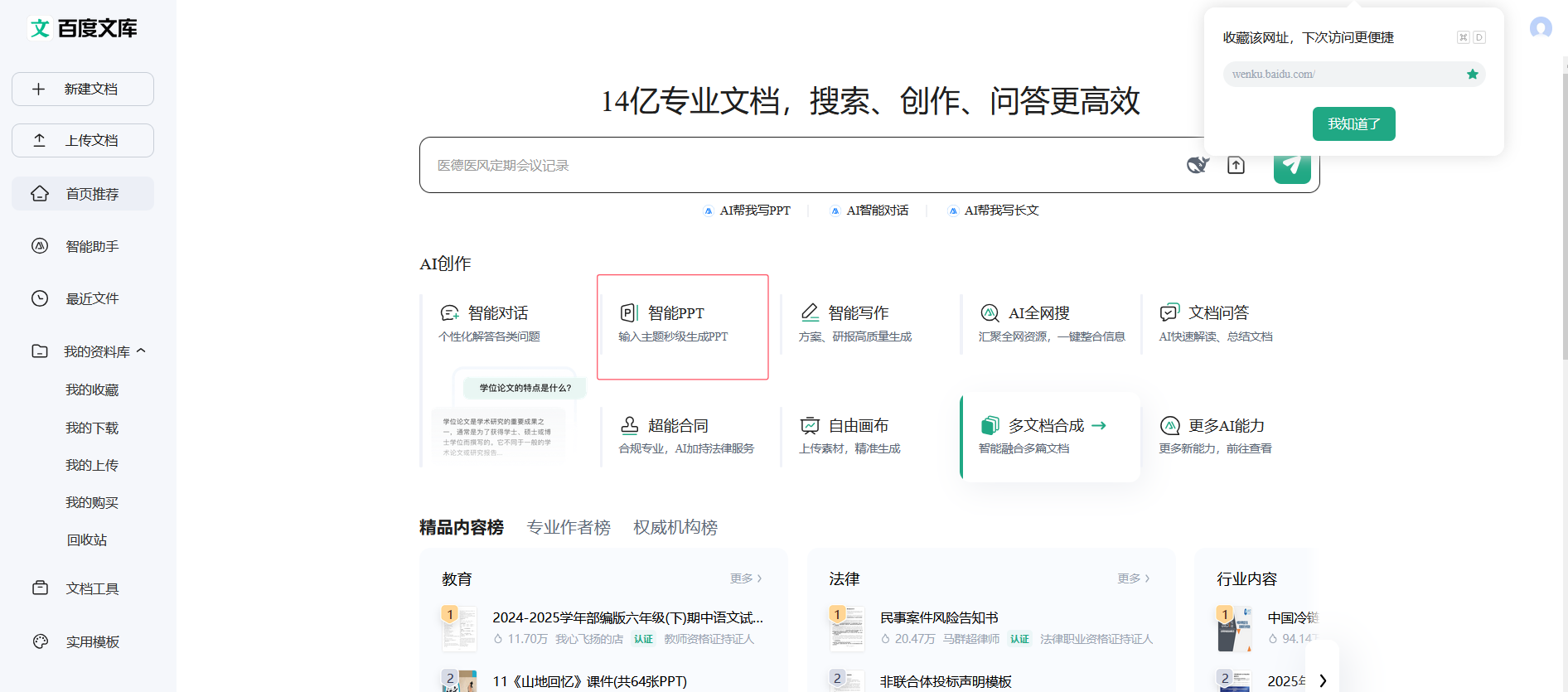Click the 实用模板 palette icon

(40, 641)
